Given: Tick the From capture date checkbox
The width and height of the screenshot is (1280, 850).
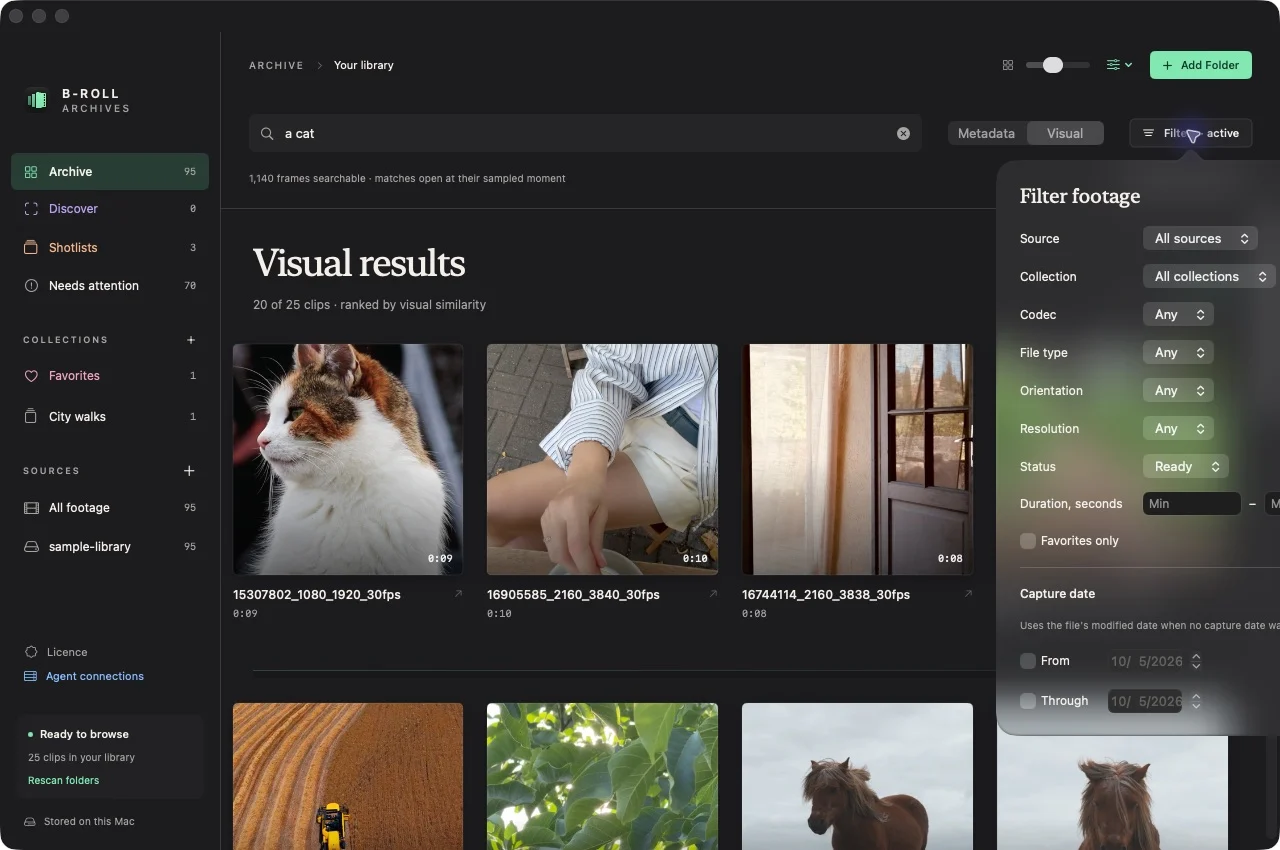Looking at the screenshot, I should click(x=1028, y=661).
